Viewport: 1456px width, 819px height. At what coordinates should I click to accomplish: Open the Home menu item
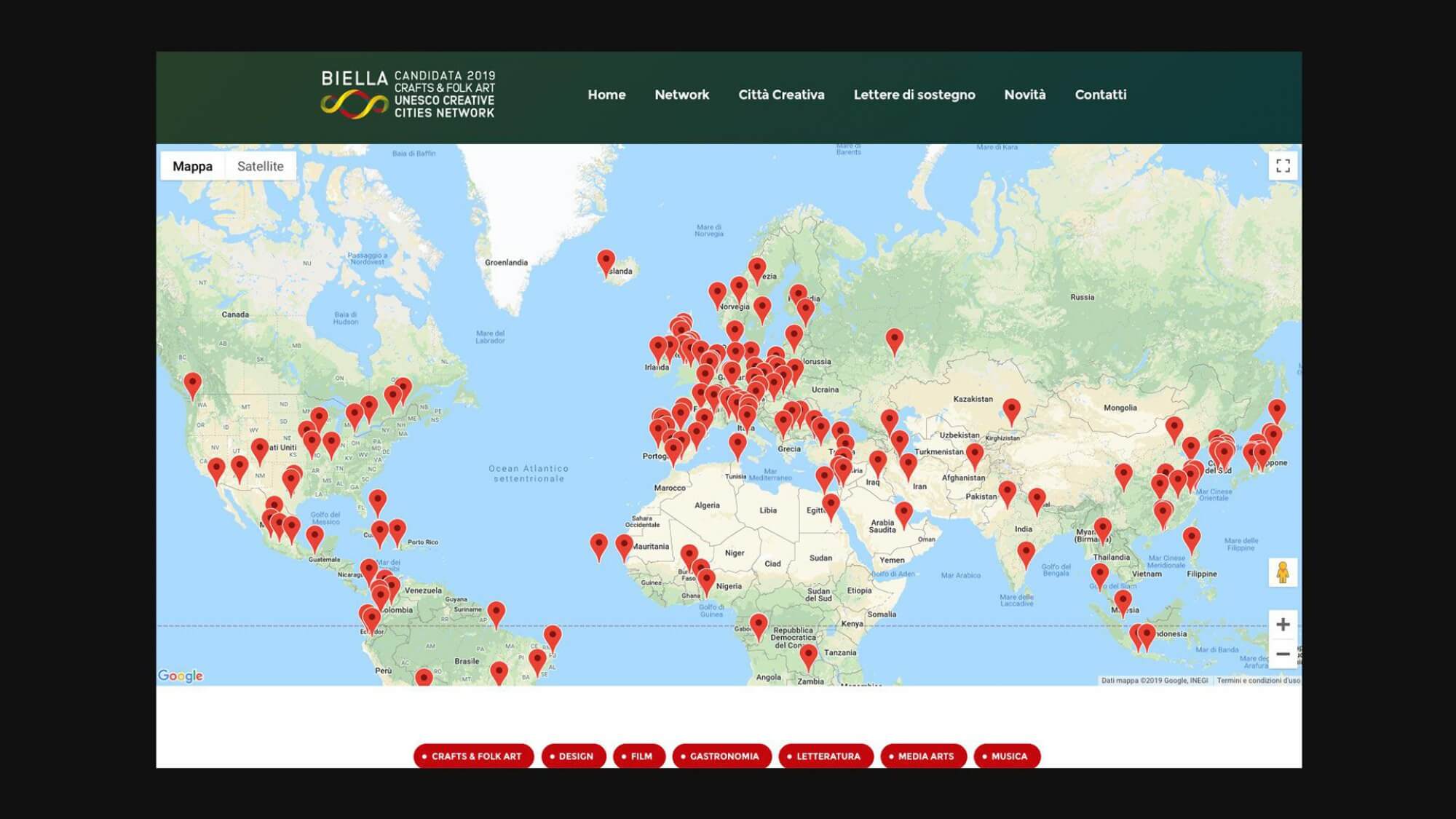(x=606, y=95)
